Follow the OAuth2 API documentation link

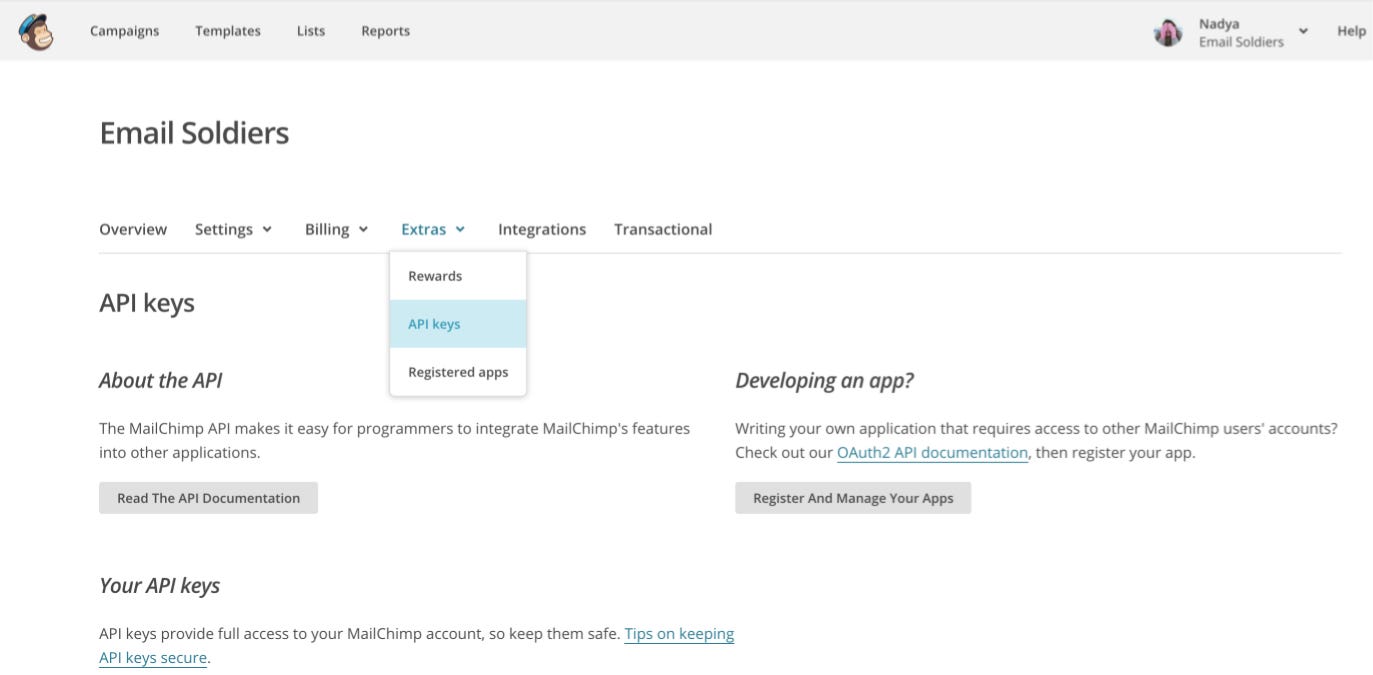(932, 453)
